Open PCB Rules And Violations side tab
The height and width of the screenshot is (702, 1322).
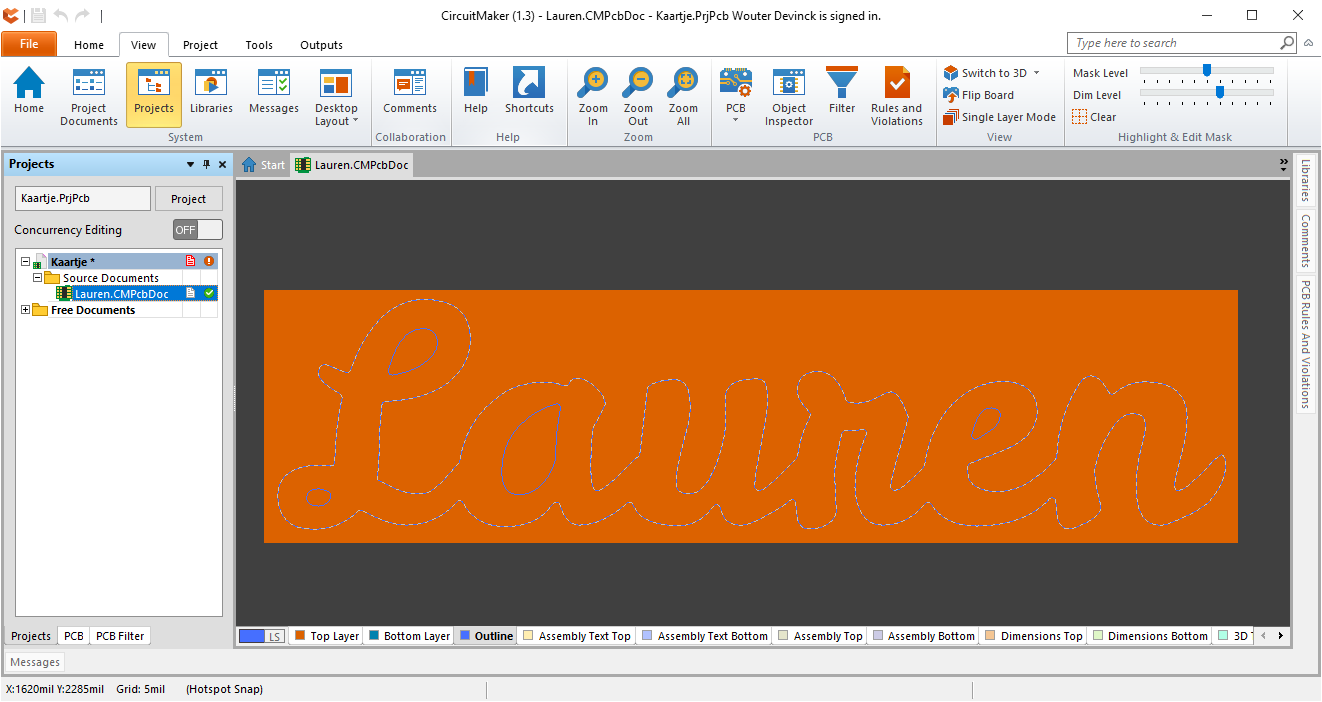[x=1305, y=343]
